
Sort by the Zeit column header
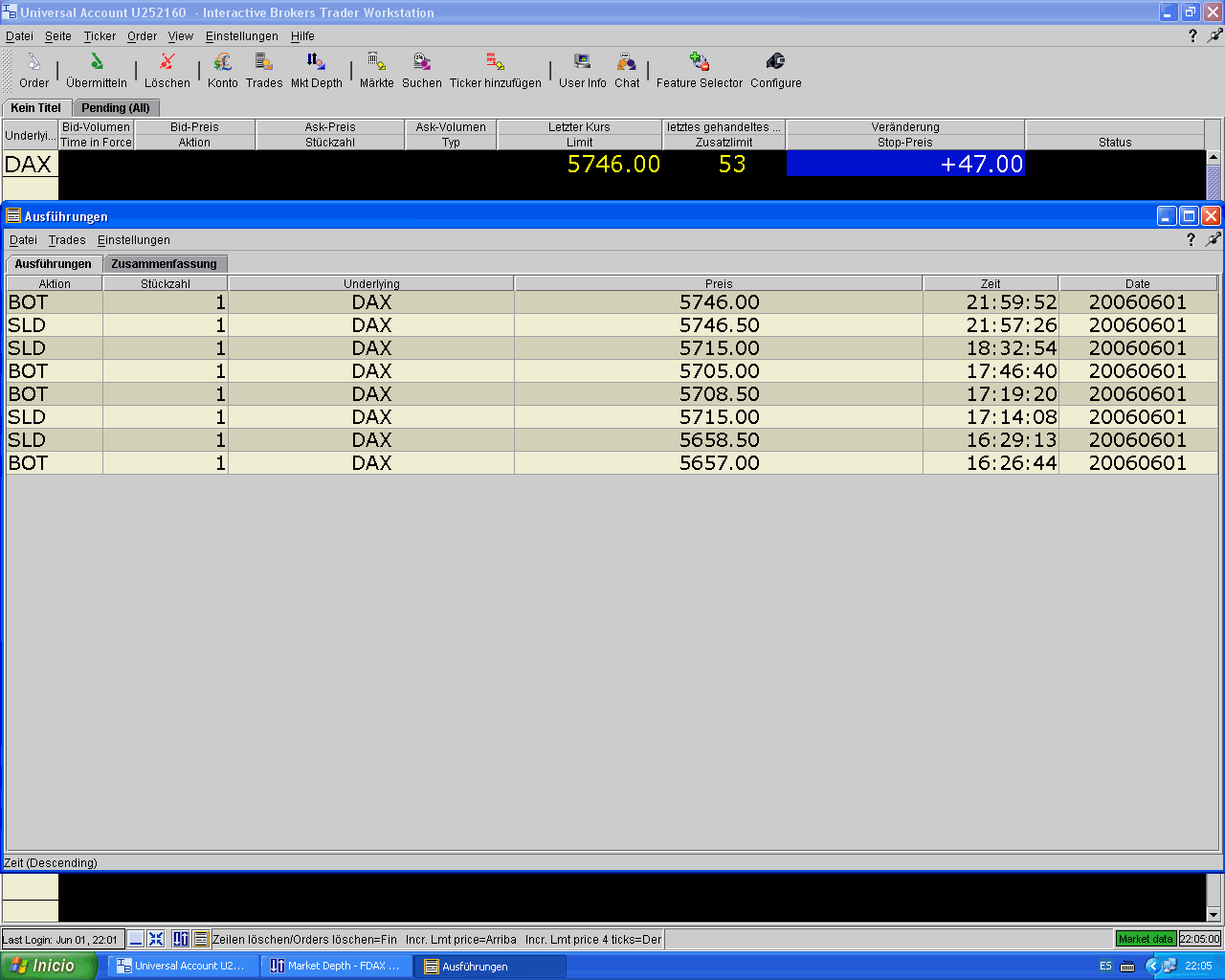pyautogui.click(x=991, y=283)
